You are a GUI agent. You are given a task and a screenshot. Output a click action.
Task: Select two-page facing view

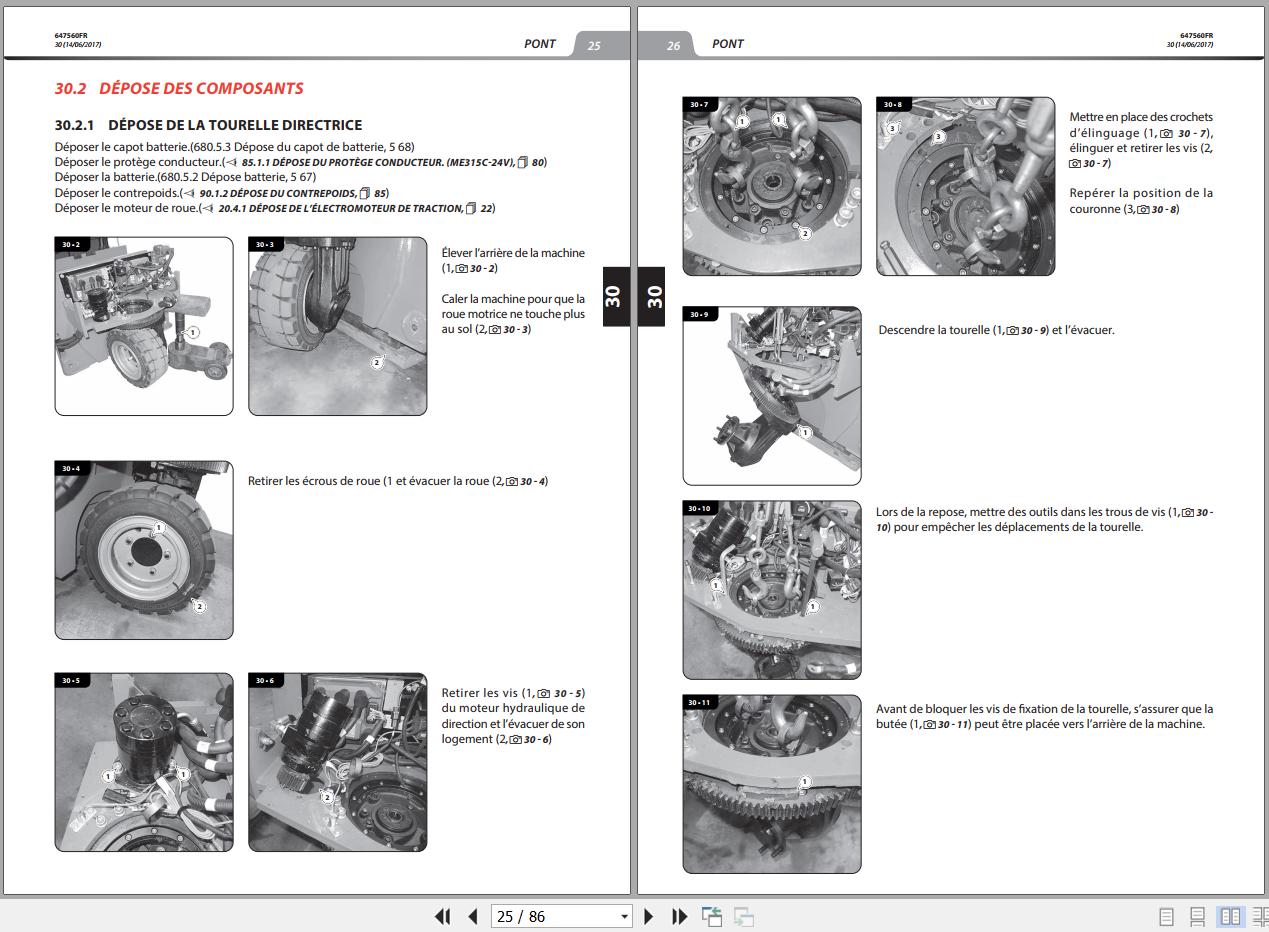coord(1230,916)
